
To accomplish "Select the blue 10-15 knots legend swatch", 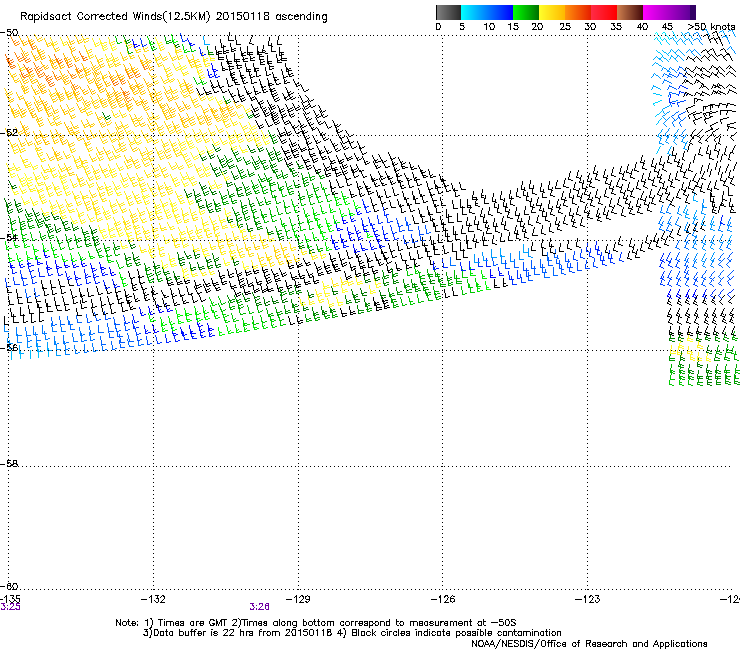I will coord(500,12).
